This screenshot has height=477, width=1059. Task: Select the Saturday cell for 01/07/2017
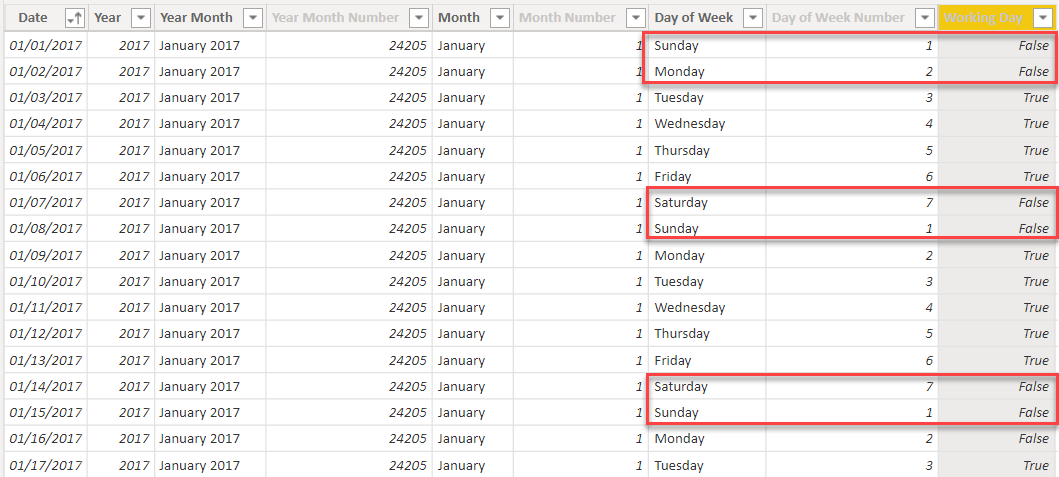pyautogui.click(x=706, y=202)
